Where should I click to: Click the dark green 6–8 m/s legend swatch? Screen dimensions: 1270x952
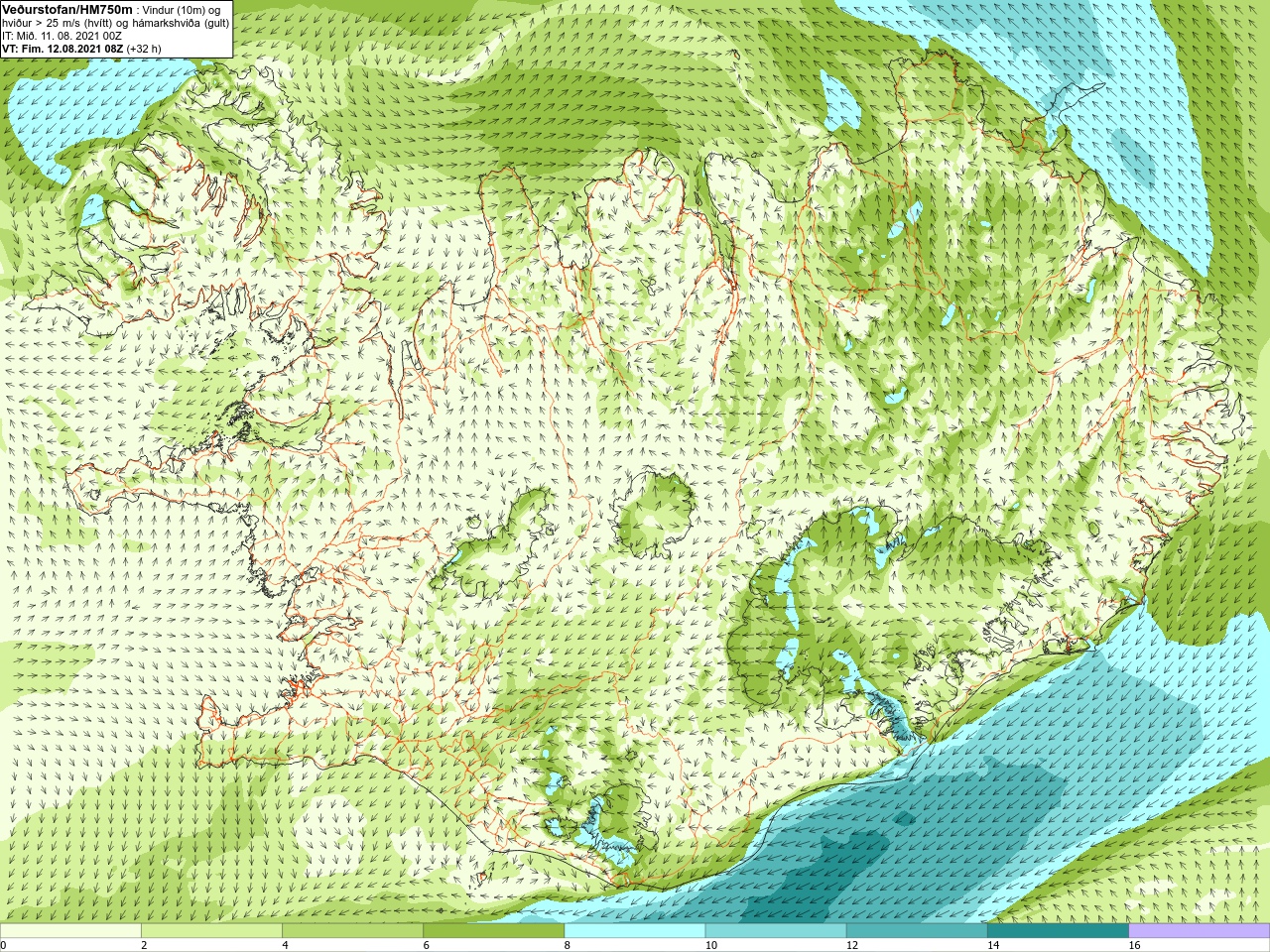[493, 931]
